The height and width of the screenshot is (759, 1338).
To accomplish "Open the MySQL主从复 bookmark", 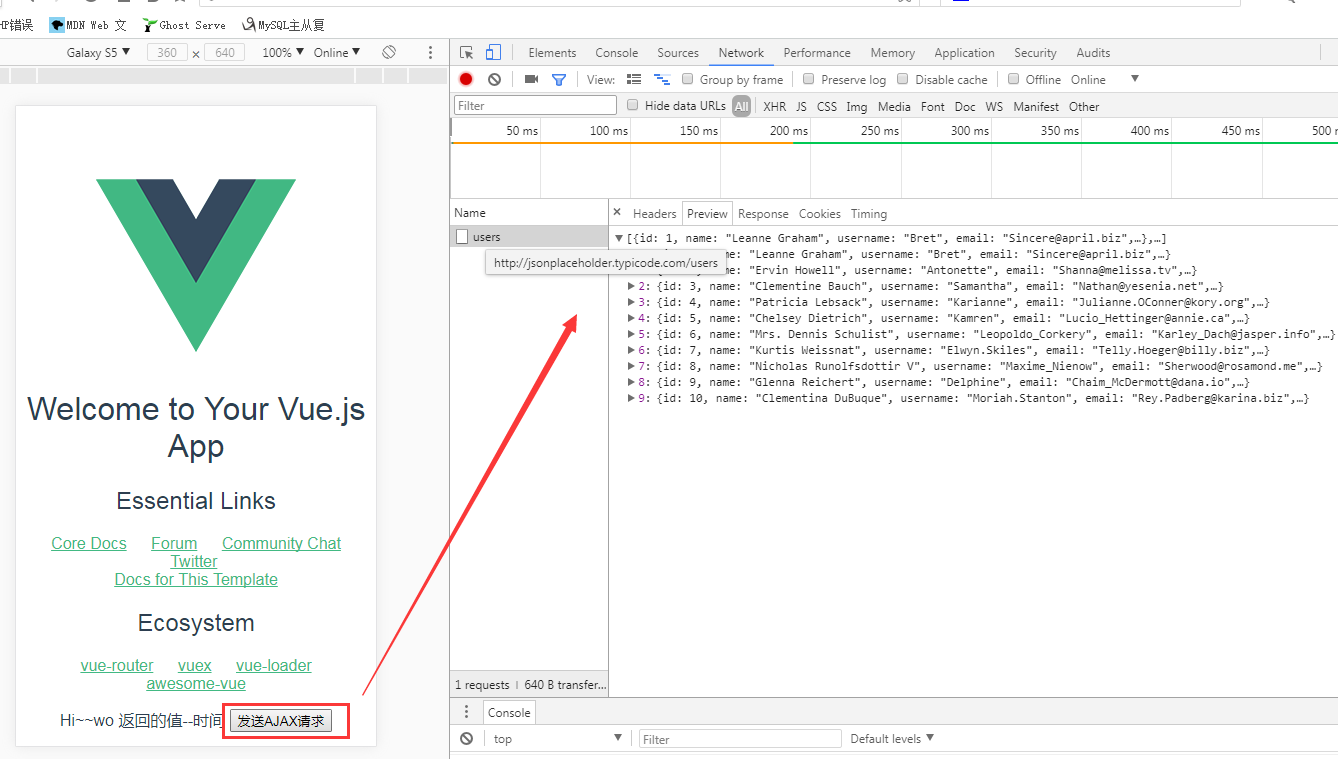I will pyautogui.click(x=283, y=25).
